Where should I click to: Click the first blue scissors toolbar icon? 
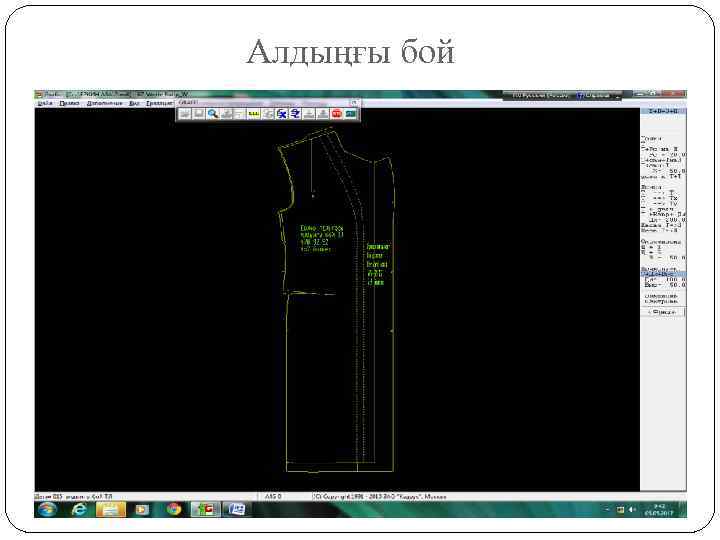pos(281,114)
